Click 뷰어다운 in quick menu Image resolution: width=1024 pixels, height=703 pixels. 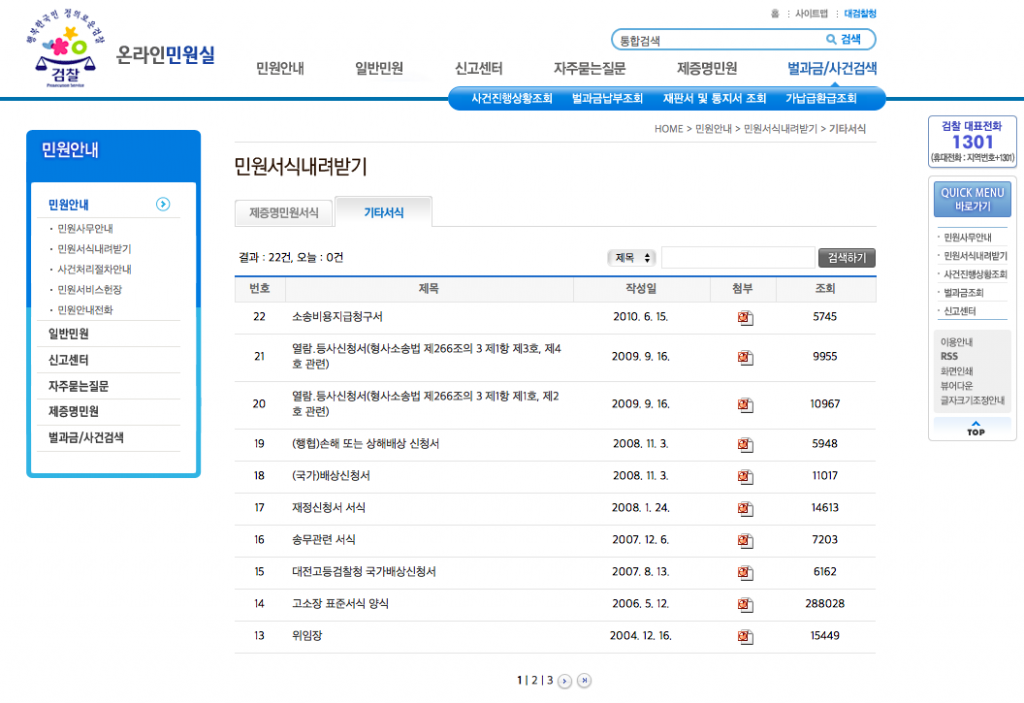click(x=956, y=385)
